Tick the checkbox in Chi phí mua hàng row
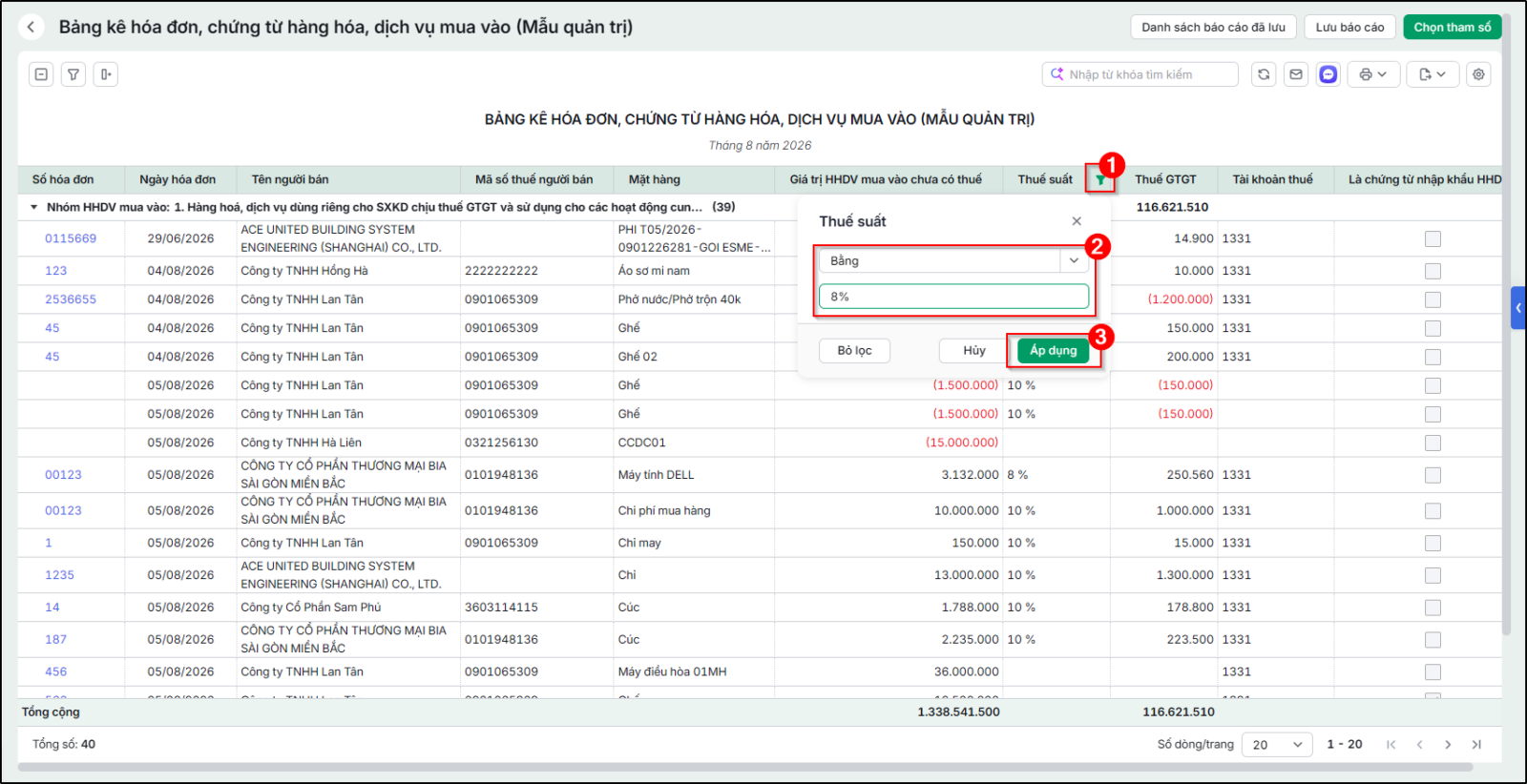 1433,511
